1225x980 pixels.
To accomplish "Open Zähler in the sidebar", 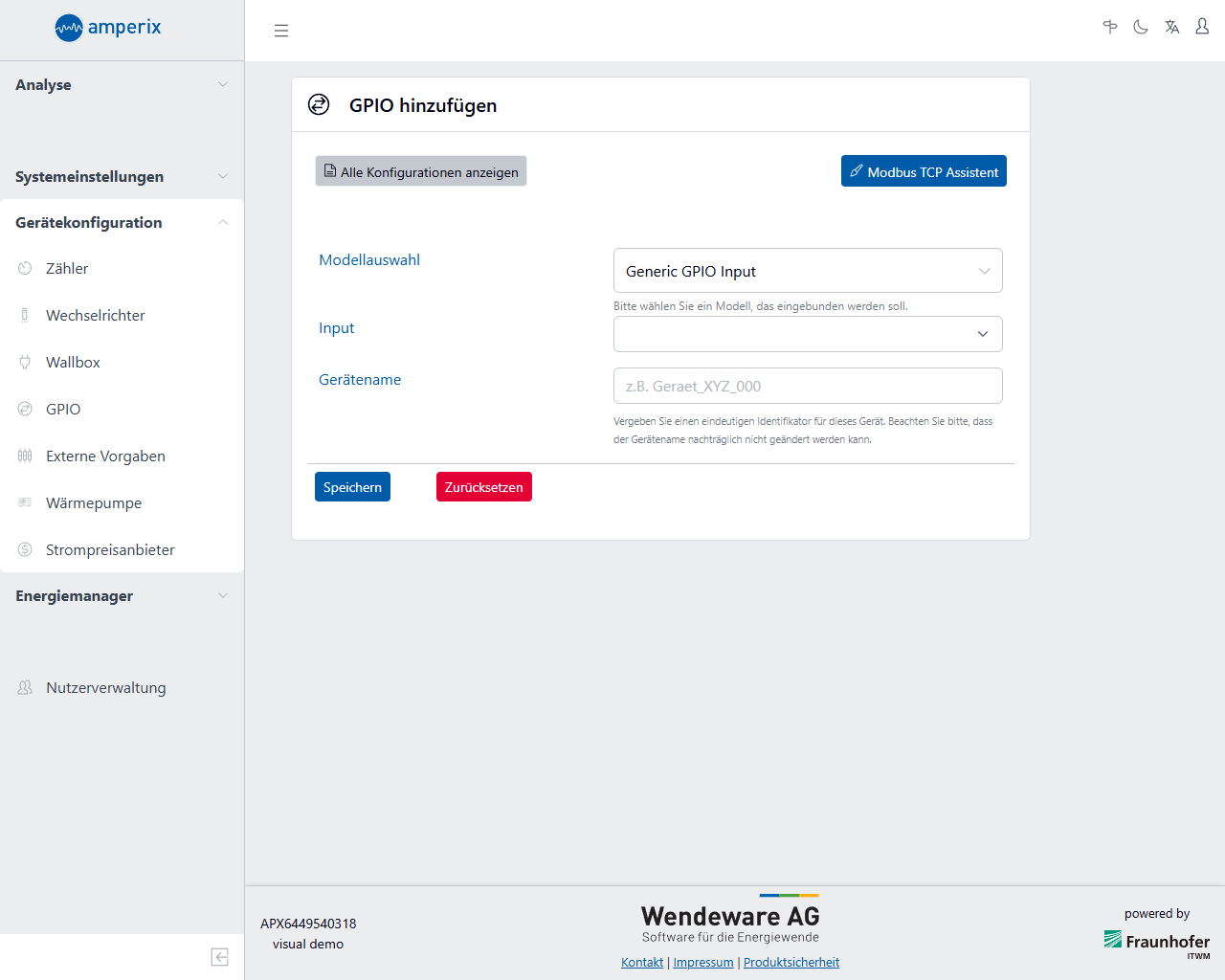I will coord(67,269).
